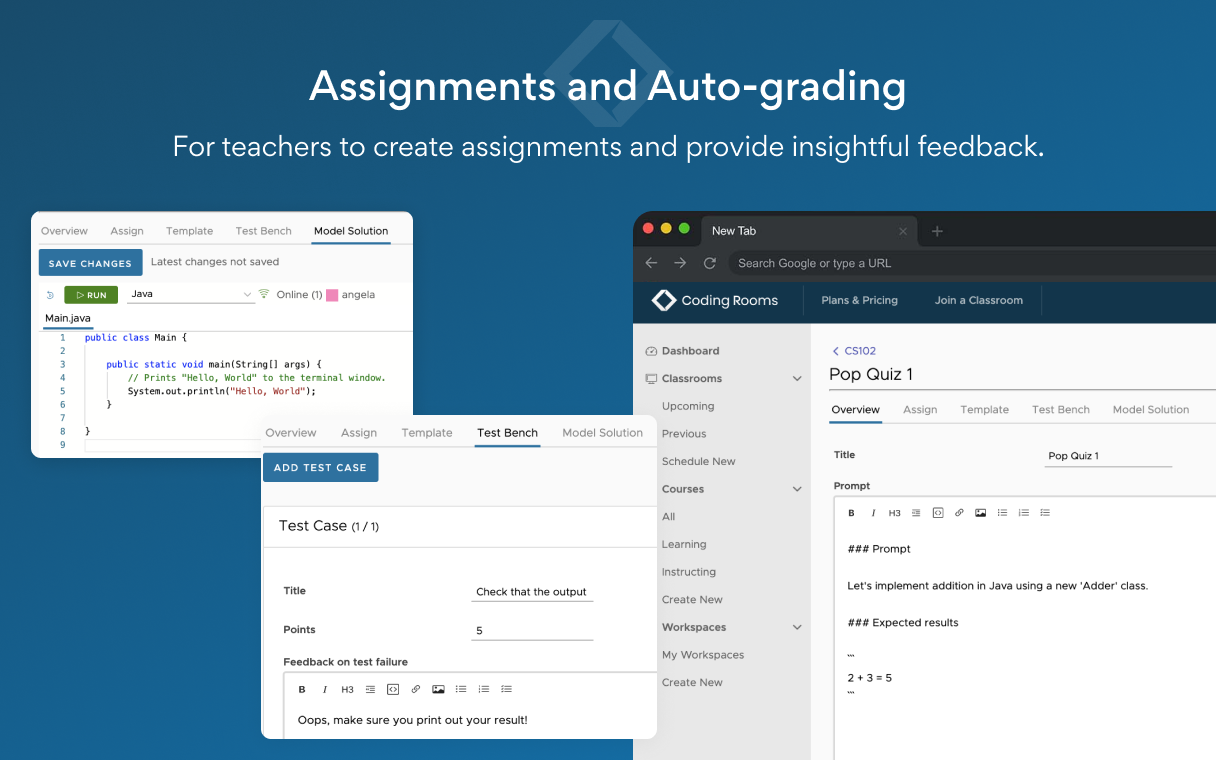Select Overview tab in Pop Quiz page
The image size is (1216, 760).
pos(856,410)
